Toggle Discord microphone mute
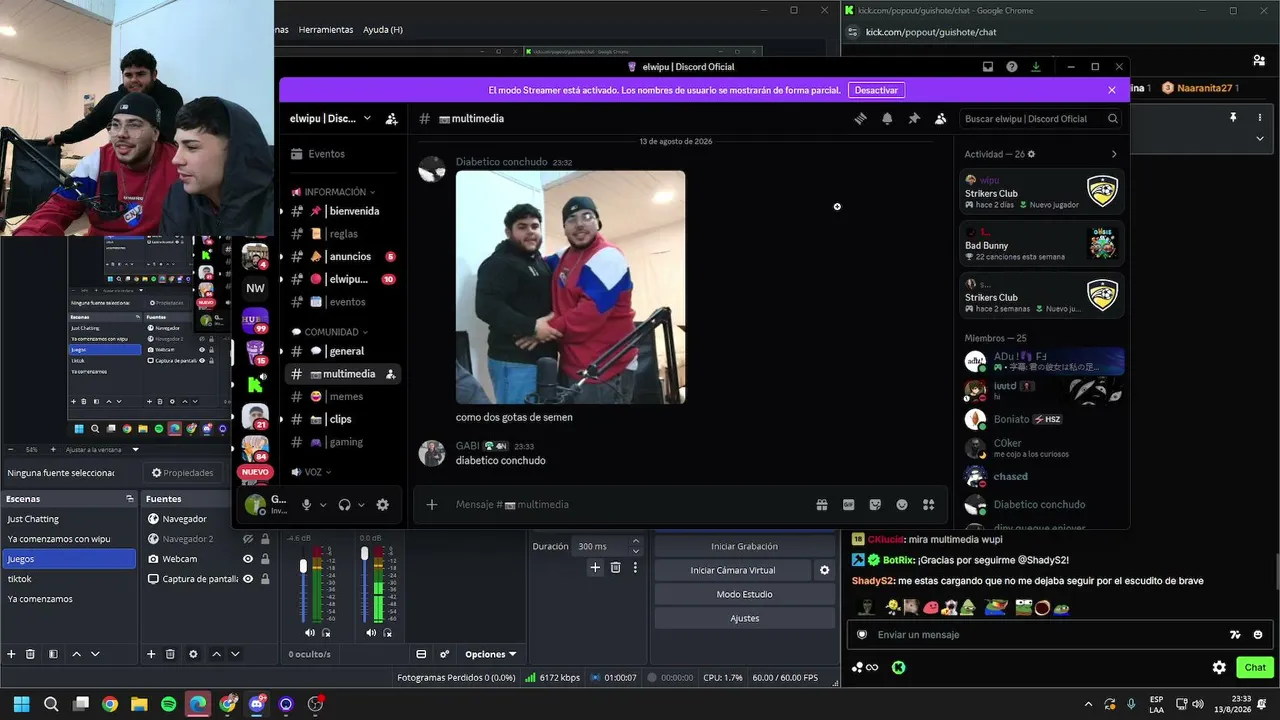The image size is (1280, 720). 307,505
